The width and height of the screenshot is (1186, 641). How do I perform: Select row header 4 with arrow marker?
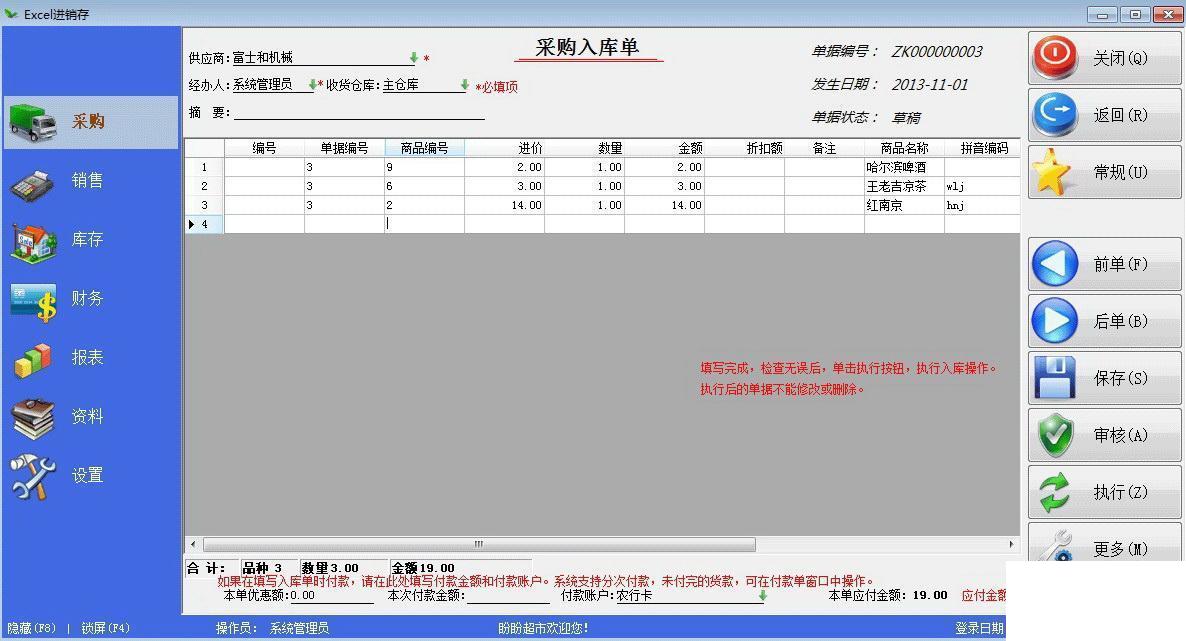click(204, 224)
